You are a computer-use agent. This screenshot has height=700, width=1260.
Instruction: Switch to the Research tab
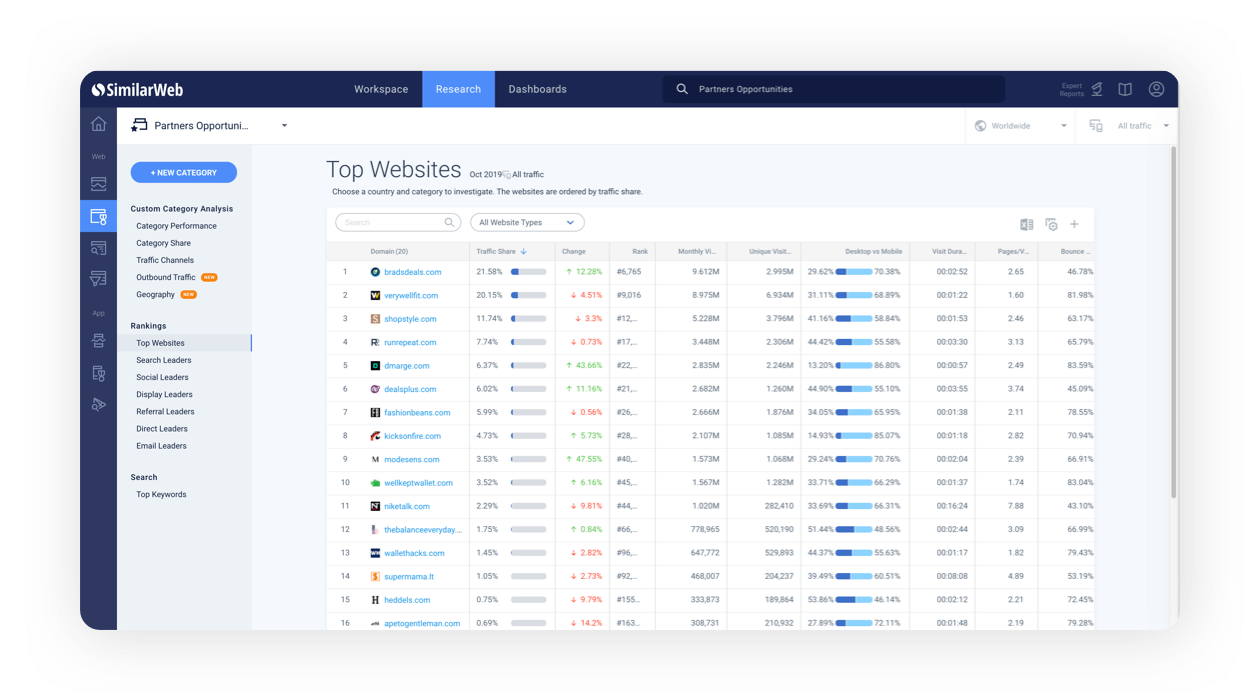(458, 89)
